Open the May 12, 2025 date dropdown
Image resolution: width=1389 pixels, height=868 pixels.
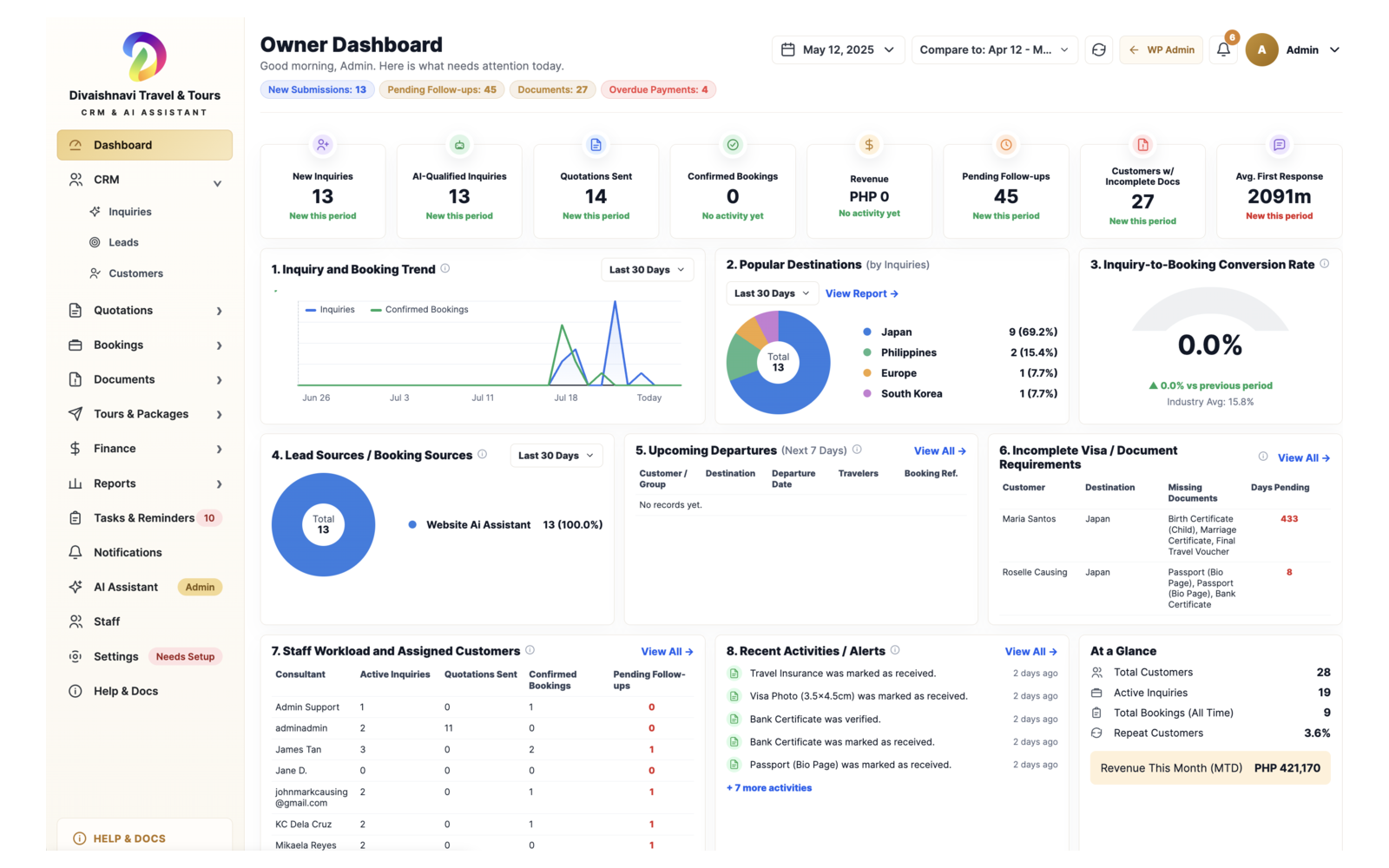point(838,49)
